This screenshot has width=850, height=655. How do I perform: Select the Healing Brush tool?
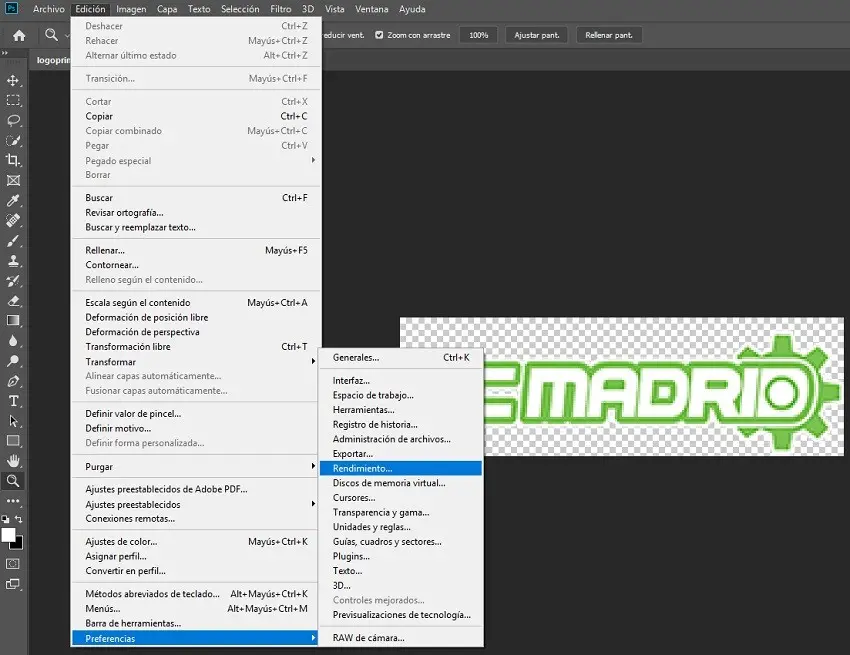(13, 221)
